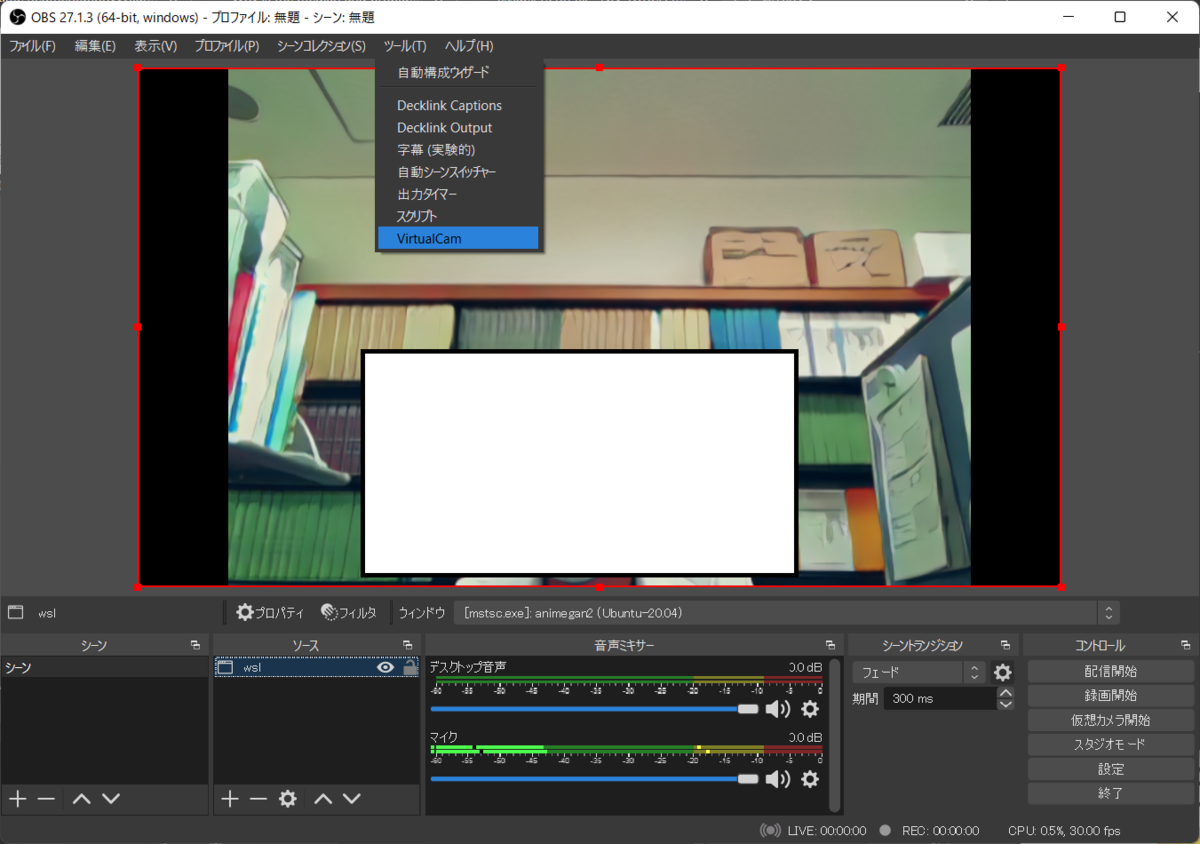
Task: Open the シーンコレクション(S) menu
Action: point(321,46)
